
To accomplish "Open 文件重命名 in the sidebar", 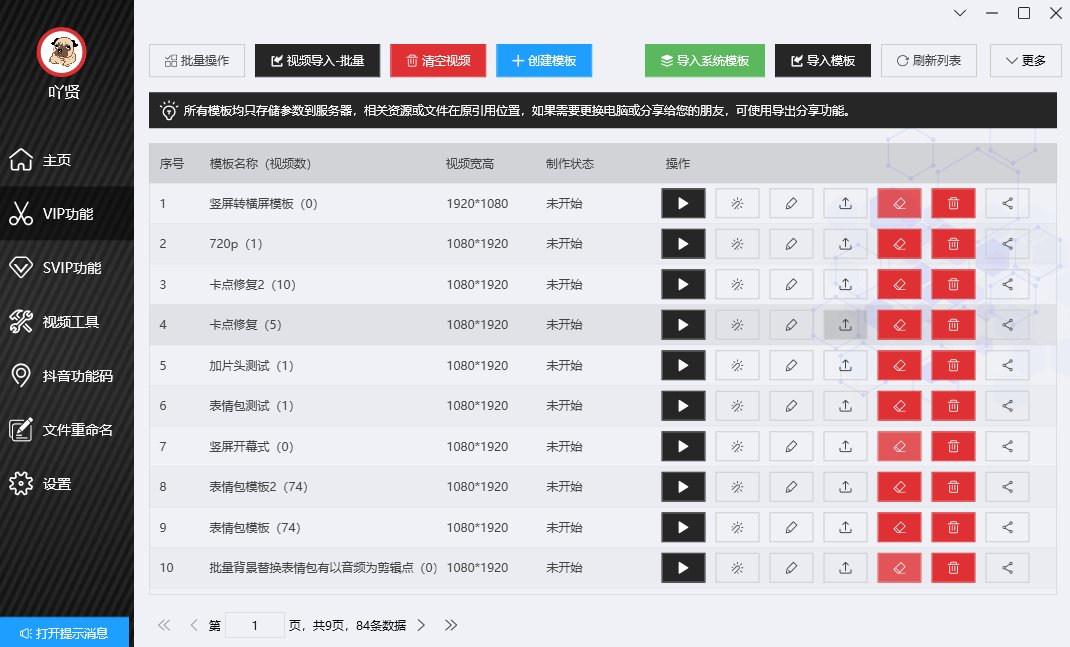I will tap(67, 430).
